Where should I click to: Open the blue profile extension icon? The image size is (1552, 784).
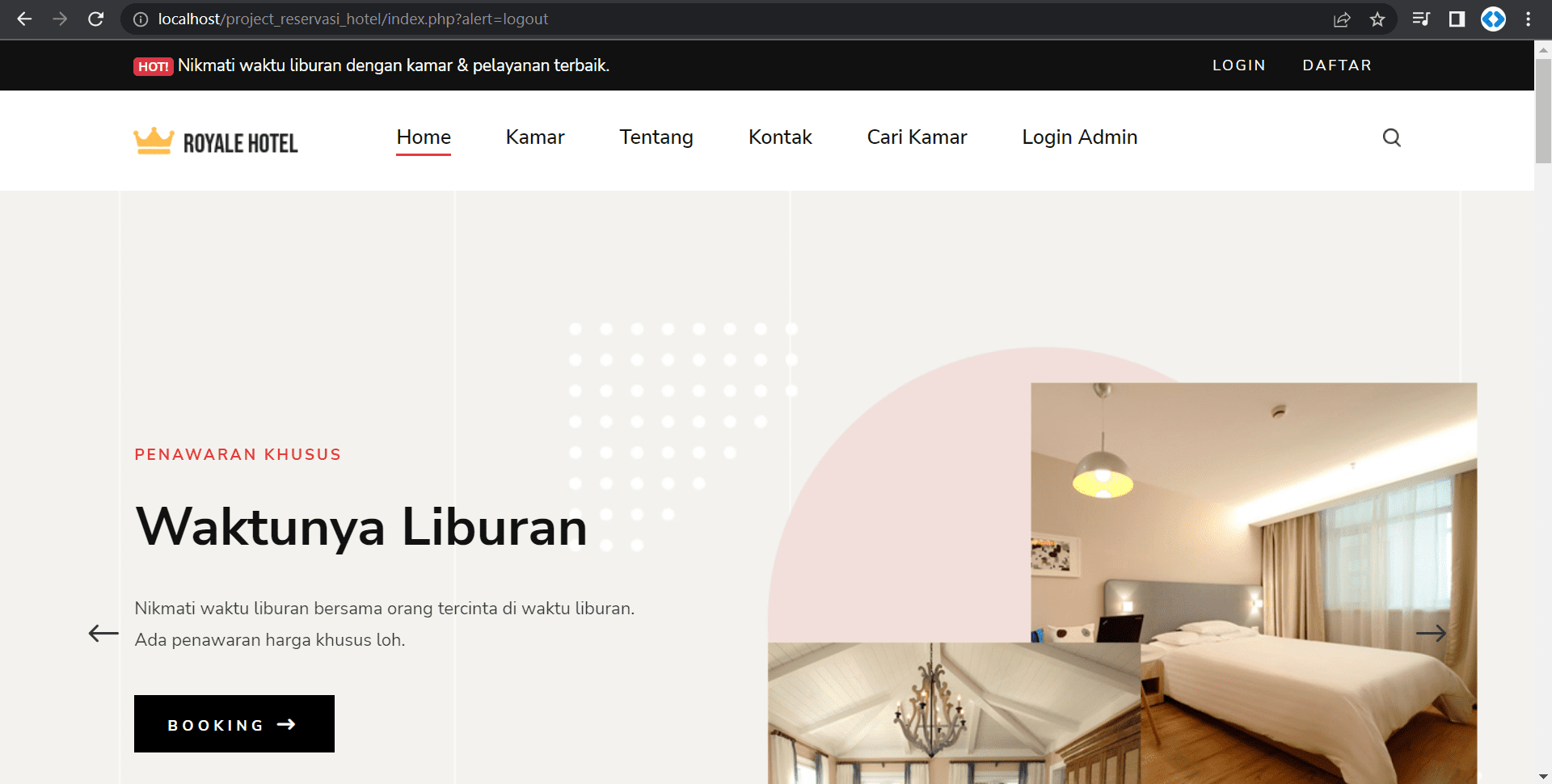[x=1493, y=19]
